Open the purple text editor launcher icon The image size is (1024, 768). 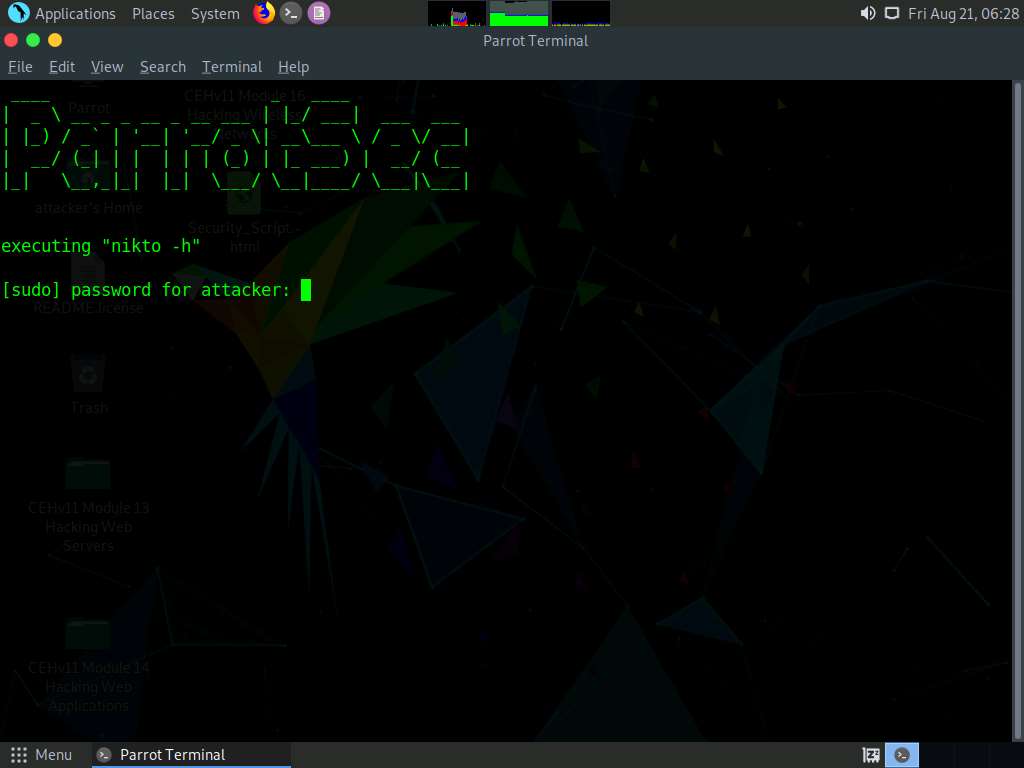[319, 13]
